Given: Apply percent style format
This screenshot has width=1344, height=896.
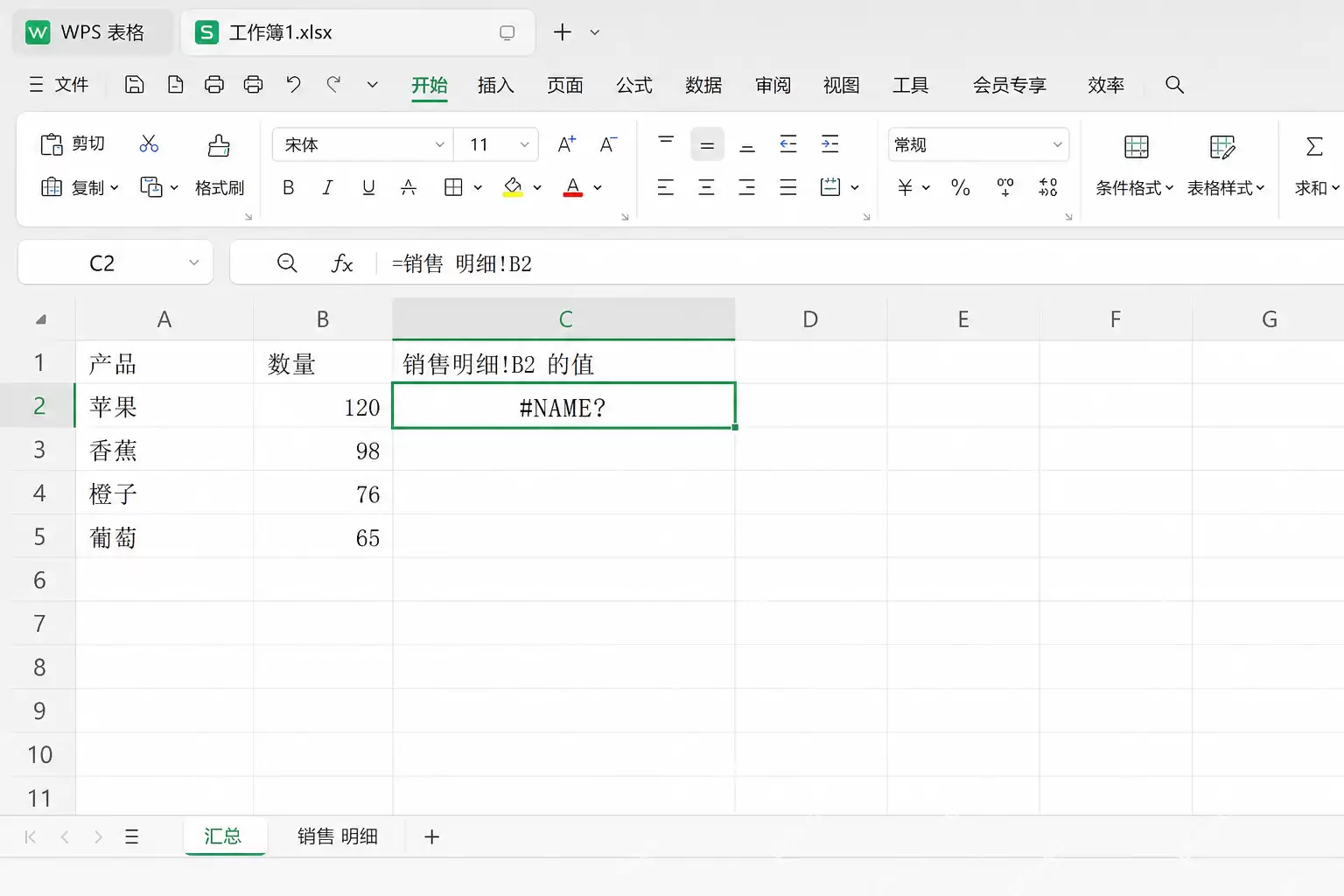Looking at the screenshot, I should point(961,187).
